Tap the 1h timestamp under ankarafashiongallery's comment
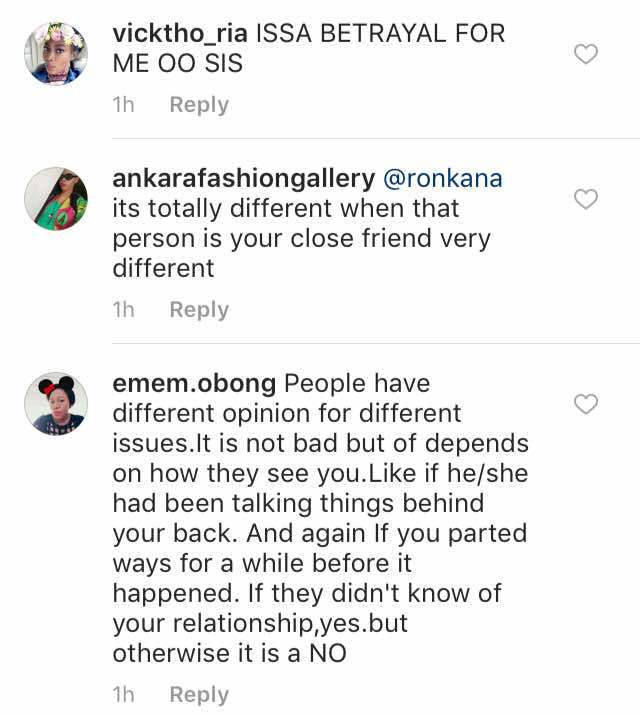This screenshot has height=715, width=640. (124, 310)
